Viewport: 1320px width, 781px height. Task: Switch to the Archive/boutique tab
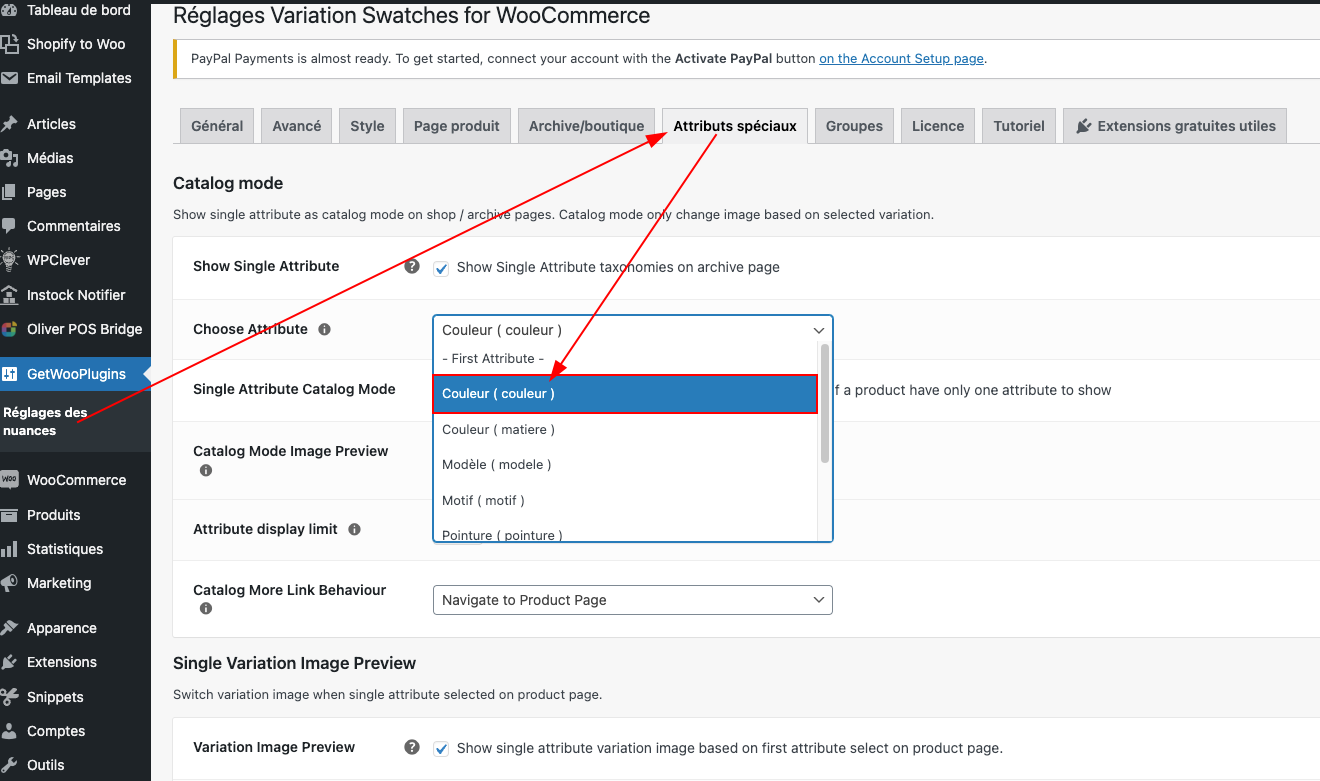(587, 126)
